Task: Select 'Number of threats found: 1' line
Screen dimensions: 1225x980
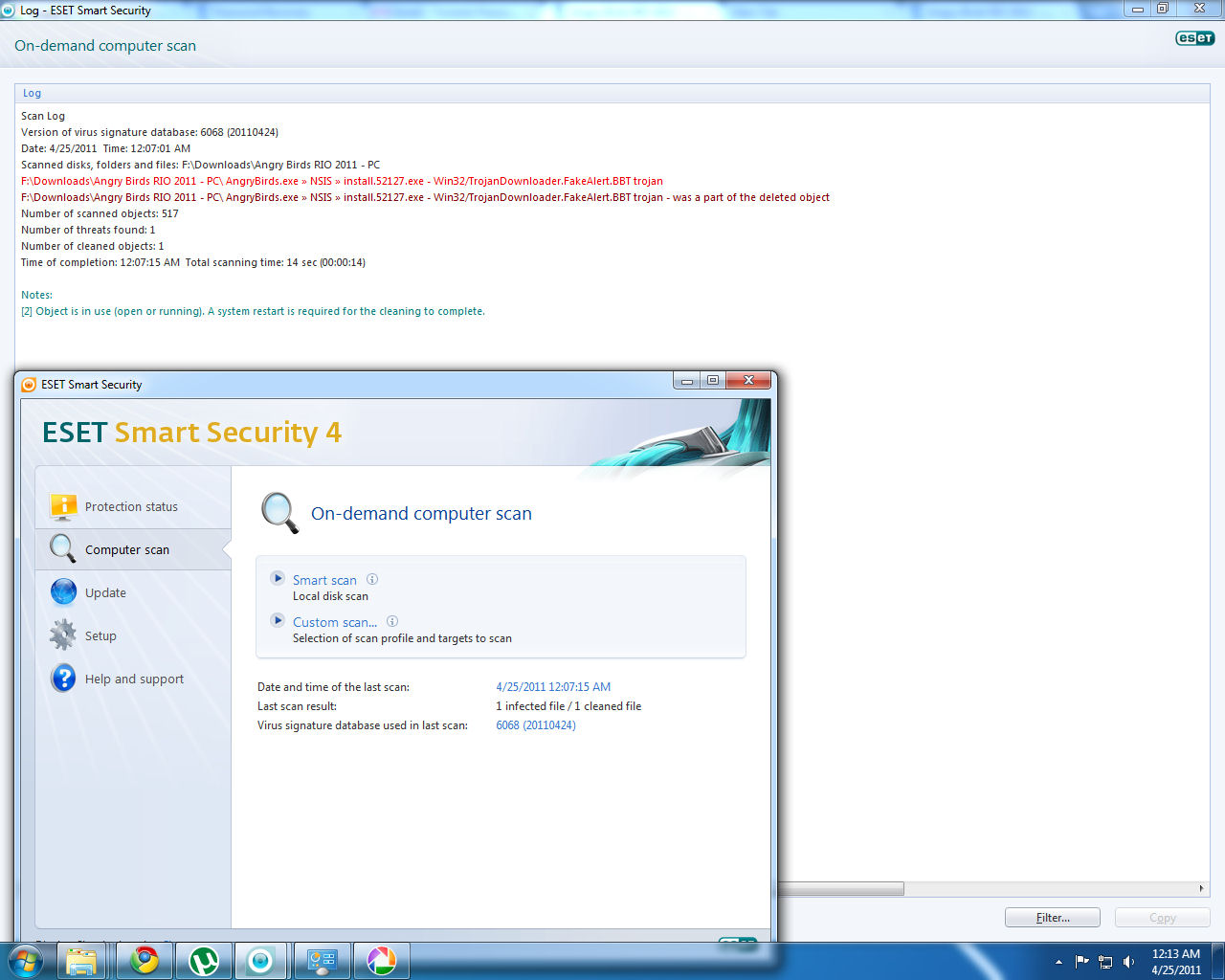Action: point(88,230)
